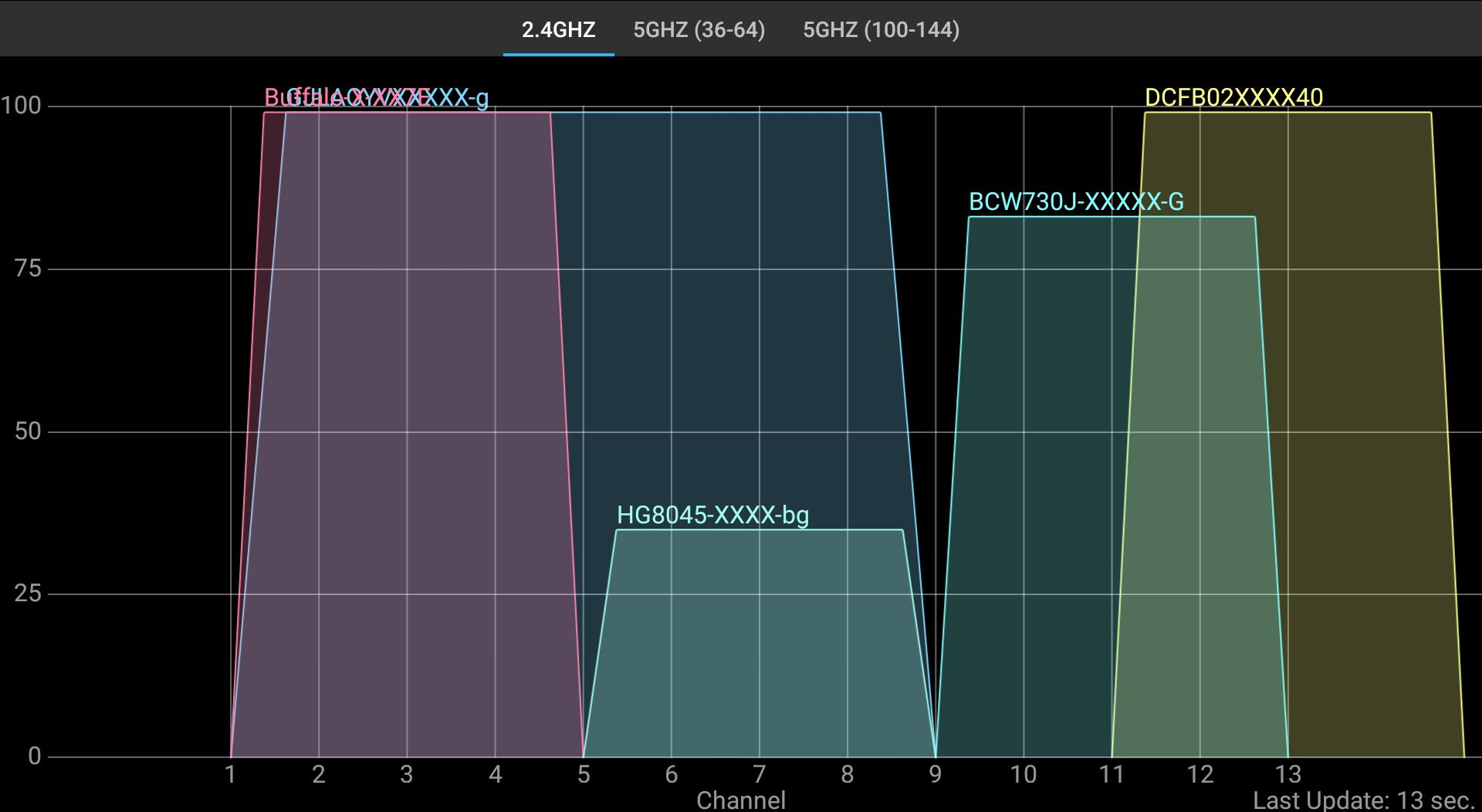The image size is (1482, 812).
Task: Click channel 1 on the x-axis
Action: [x=230, y=774]
